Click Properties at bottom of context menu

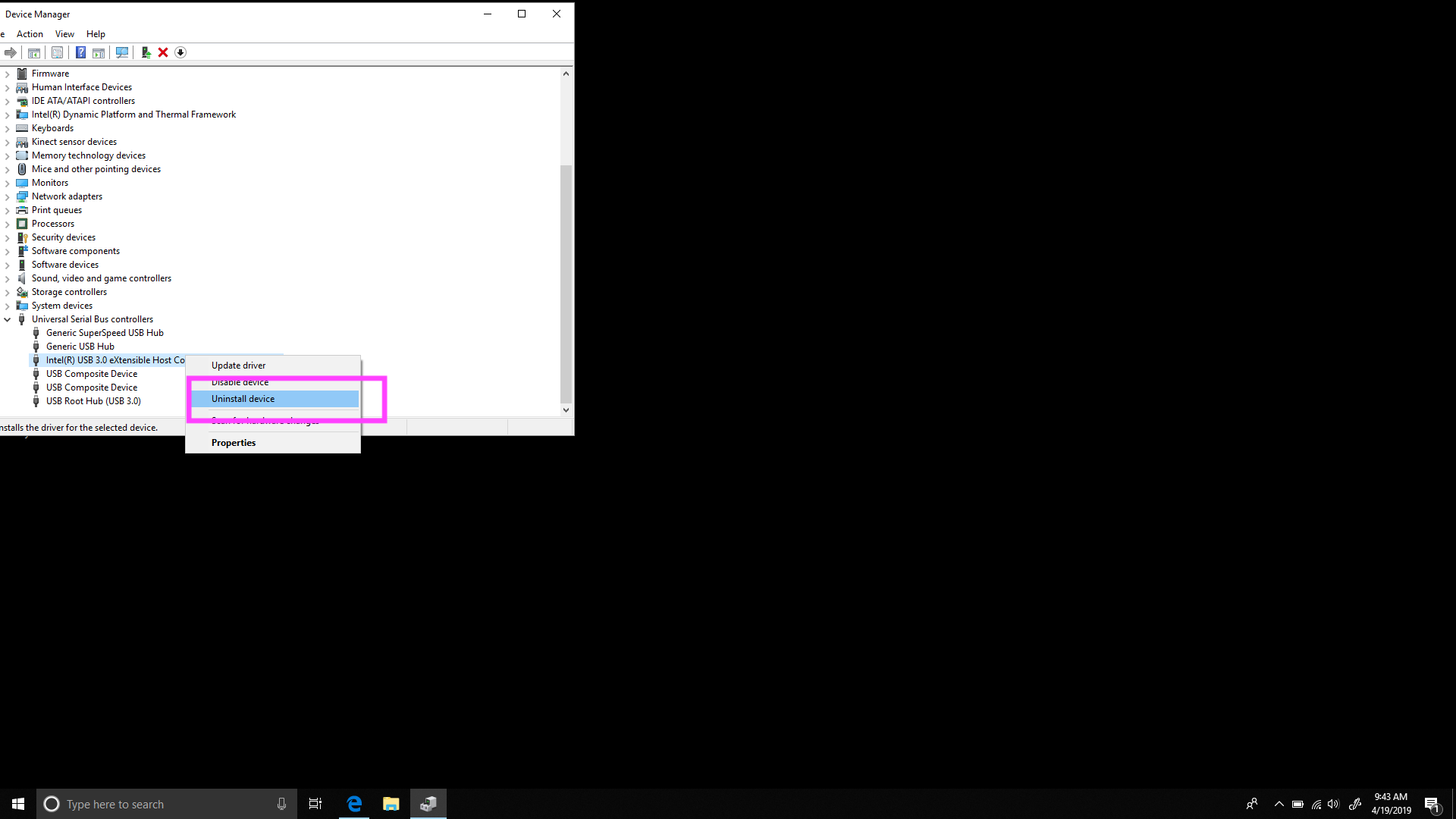(233, 442)
